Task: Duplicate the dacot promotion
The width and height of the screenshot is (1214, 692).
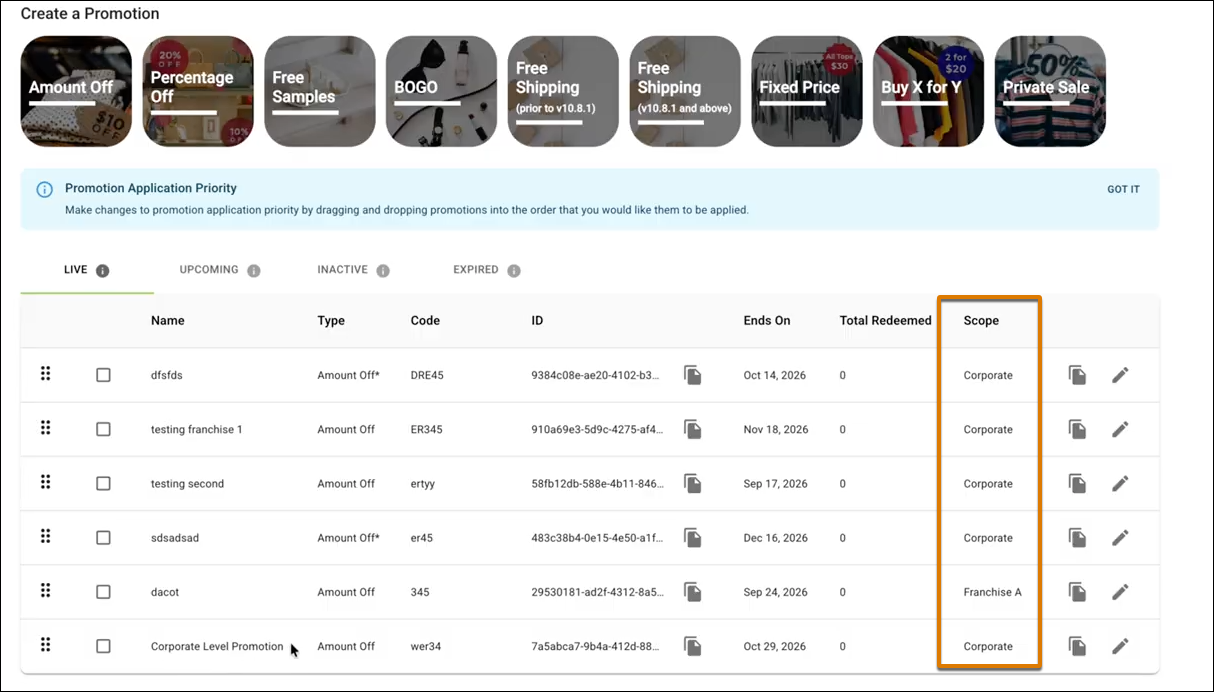Action: point(1077,592)
